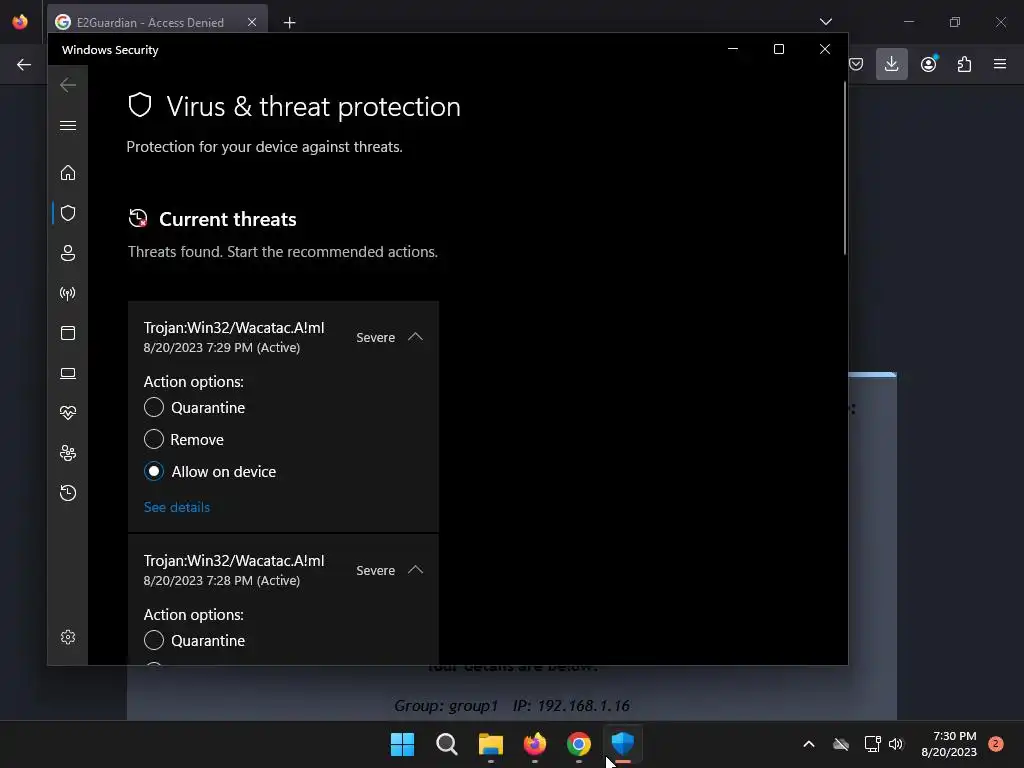Select Allow on device option

153,472
